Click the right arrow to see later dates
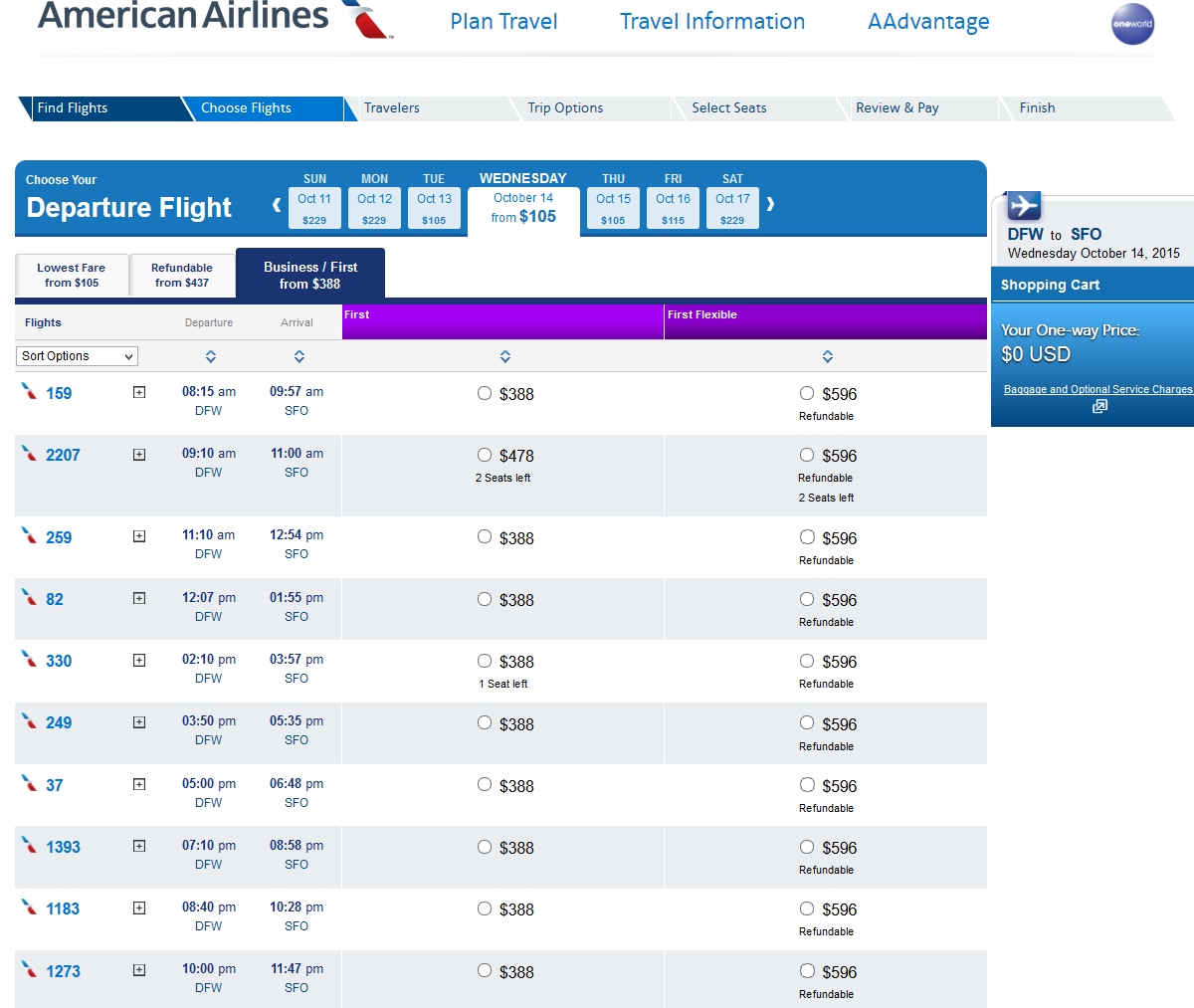This screenshot has width=1194, height=1008. (768, 202)
